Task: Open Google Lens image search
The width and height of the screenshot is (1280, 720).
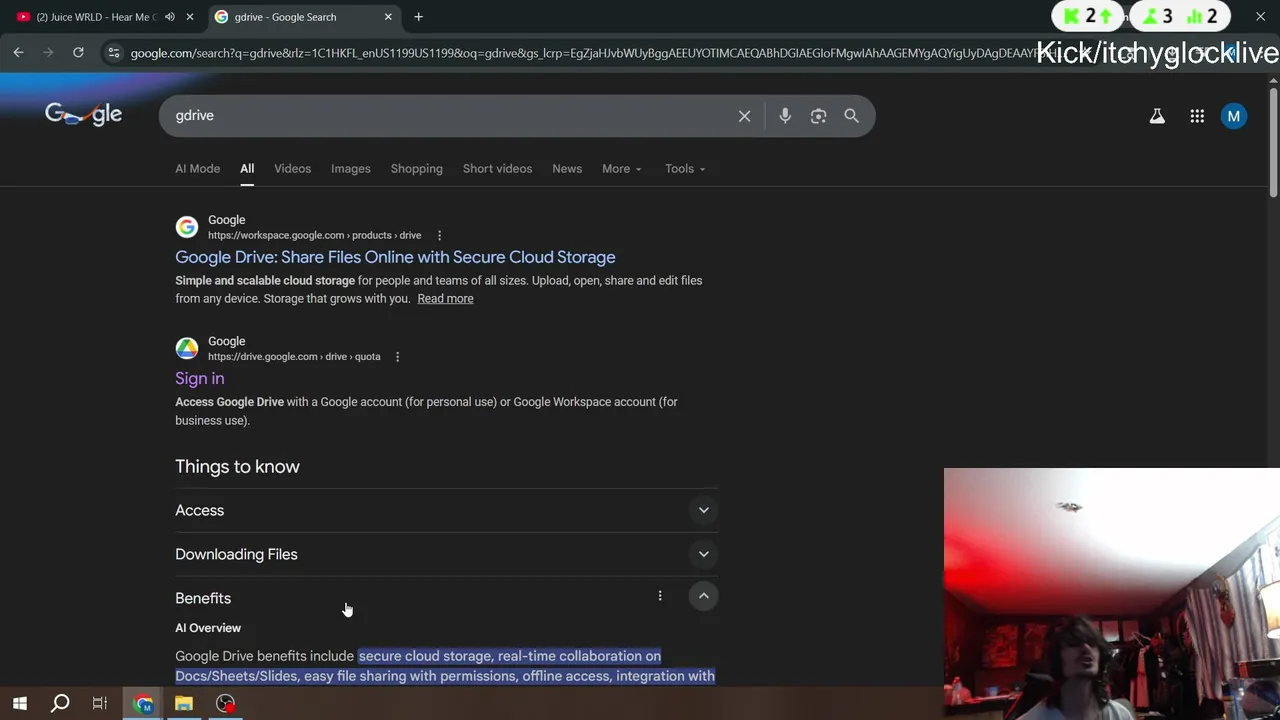Action: pos(818,116)
